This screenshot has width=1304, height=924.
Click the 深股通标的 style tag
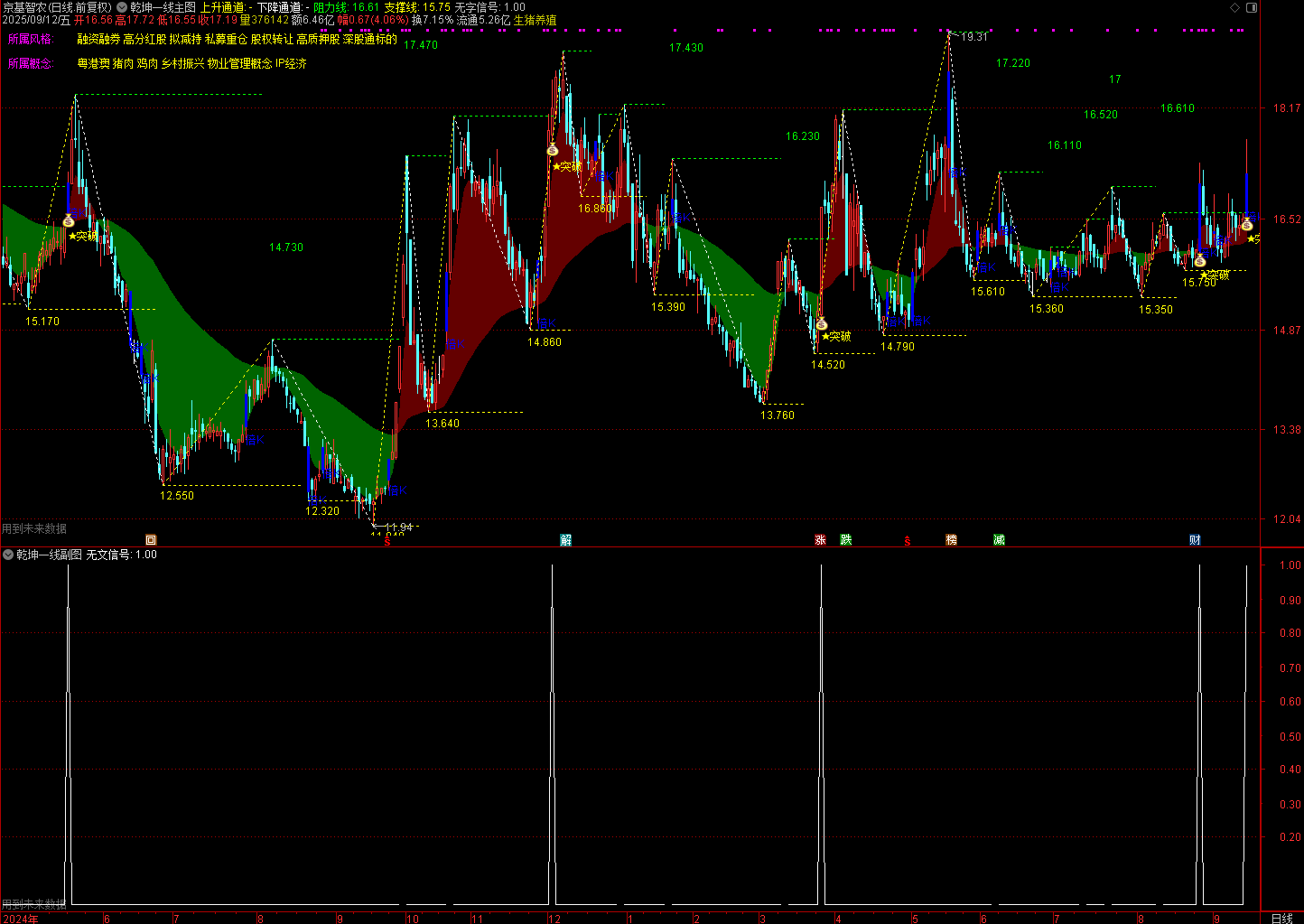click(x=369, y=39)
